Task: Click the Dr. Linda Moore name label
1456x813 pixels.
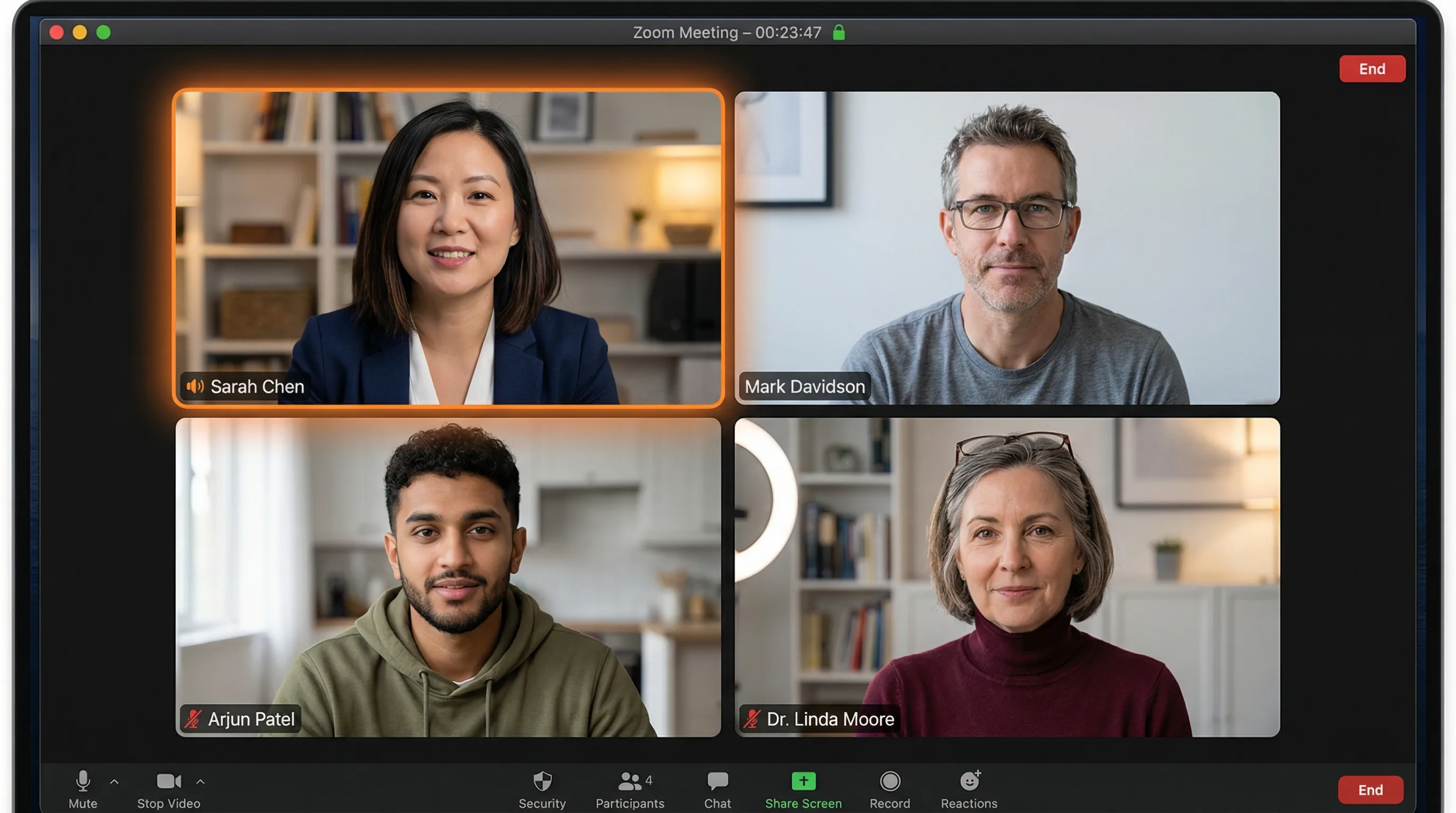Action: point(830,719)
